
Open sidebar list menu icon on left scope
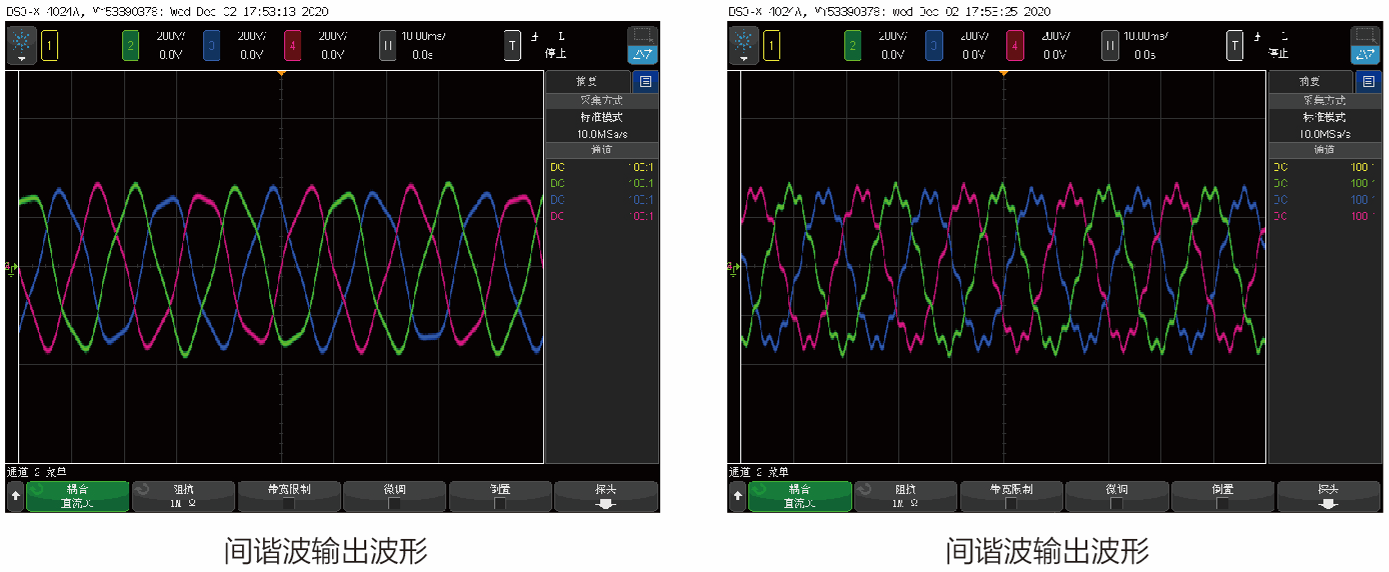click(x=645, y=82)
